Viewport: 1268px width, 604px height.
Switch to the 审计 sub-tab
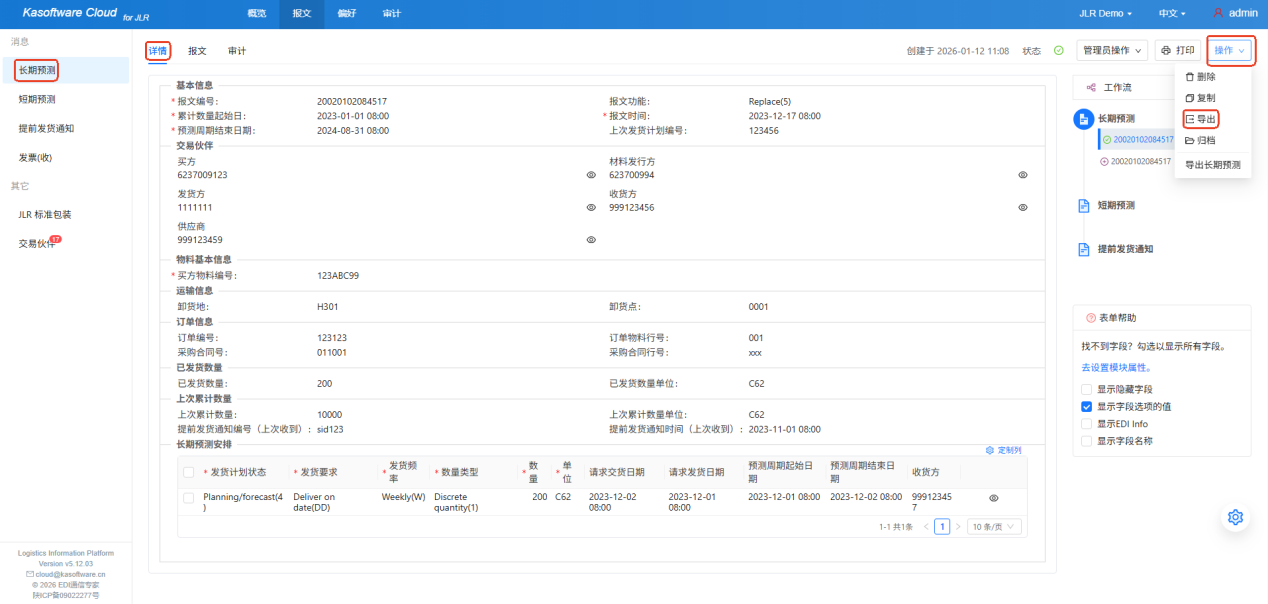[237, 50]
